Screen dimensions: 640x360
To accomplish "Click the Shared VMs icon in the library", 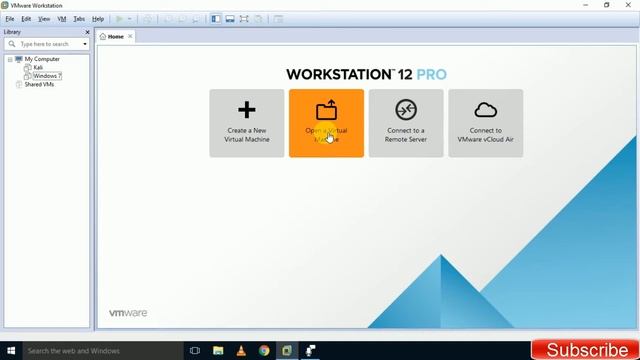I will pyautogui.click(x=19, y=84).
